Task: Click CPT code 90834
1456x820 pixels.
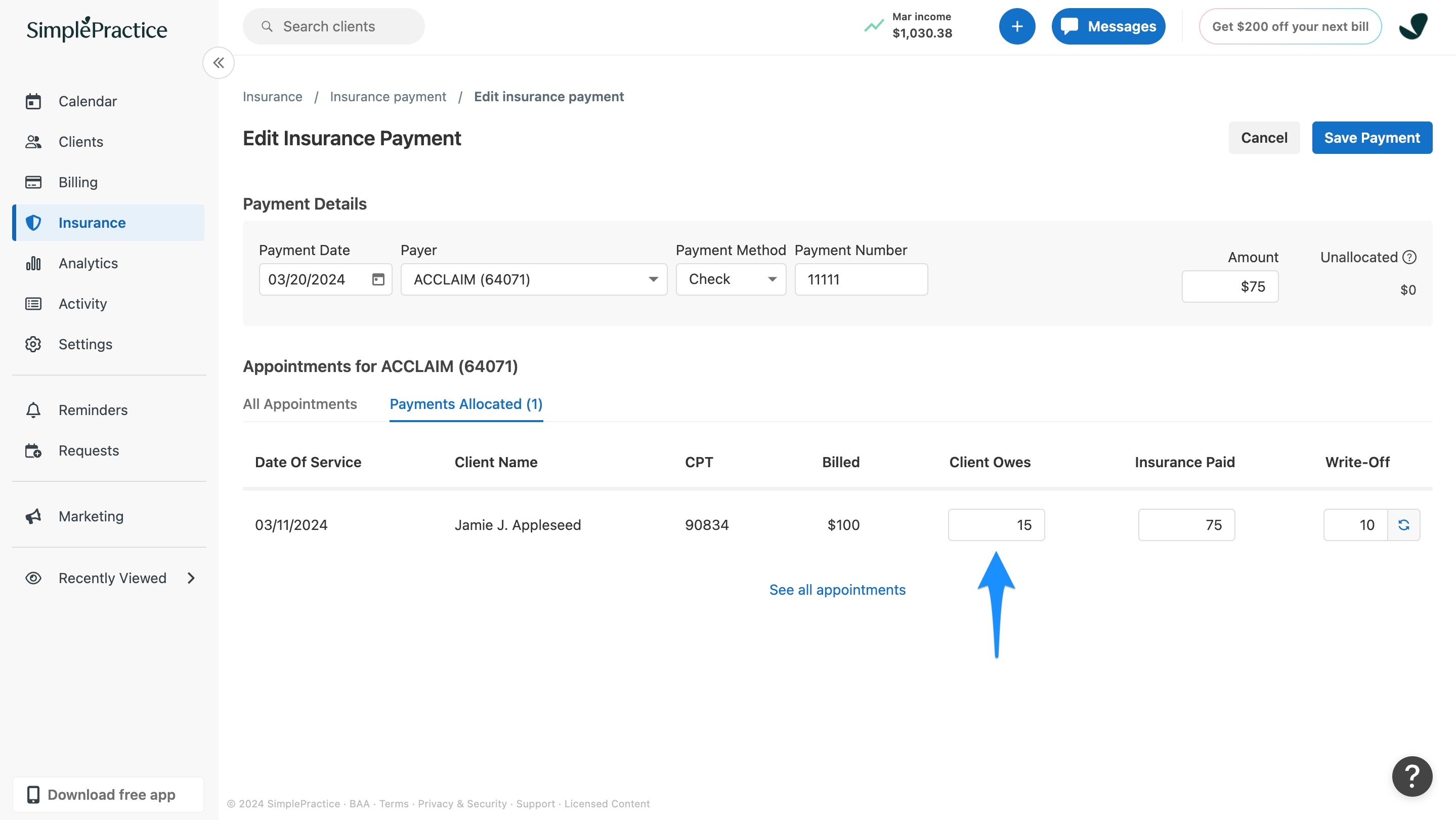Action: click(707, 525)
